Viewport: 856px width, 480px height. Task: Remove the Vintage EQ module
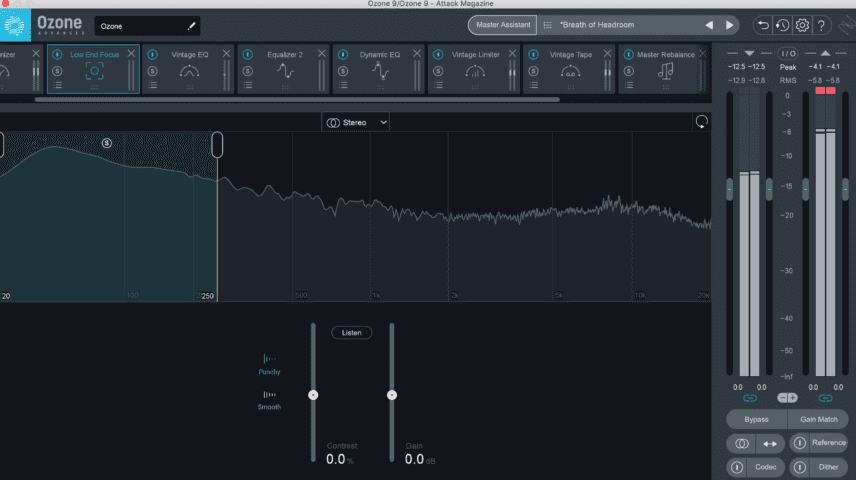pos(227,54)
